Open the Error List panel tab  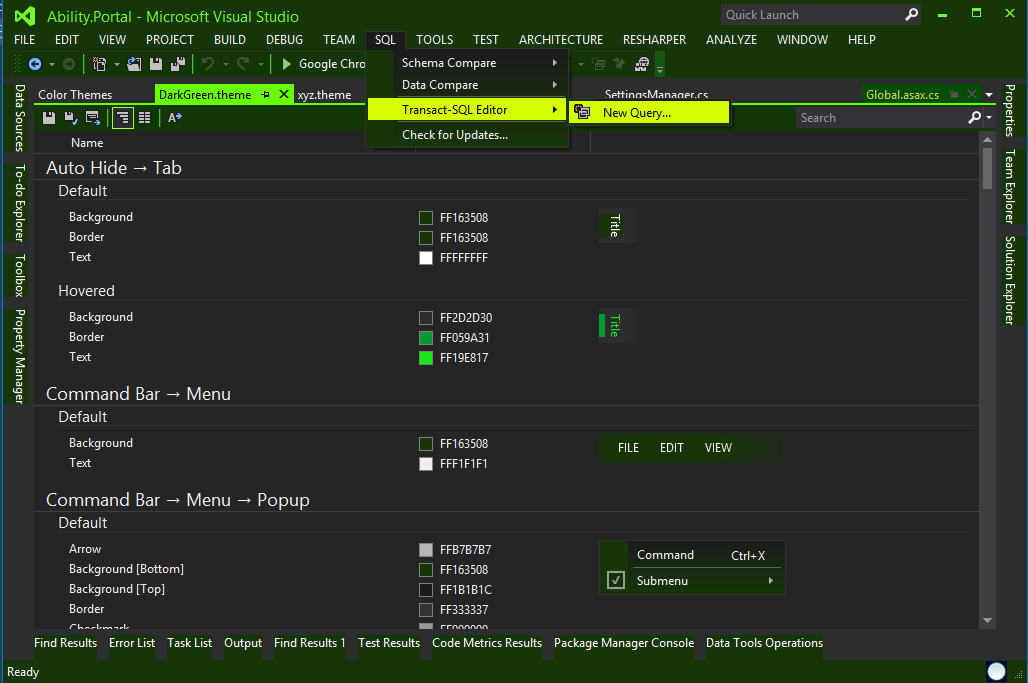tap(132, 642)
